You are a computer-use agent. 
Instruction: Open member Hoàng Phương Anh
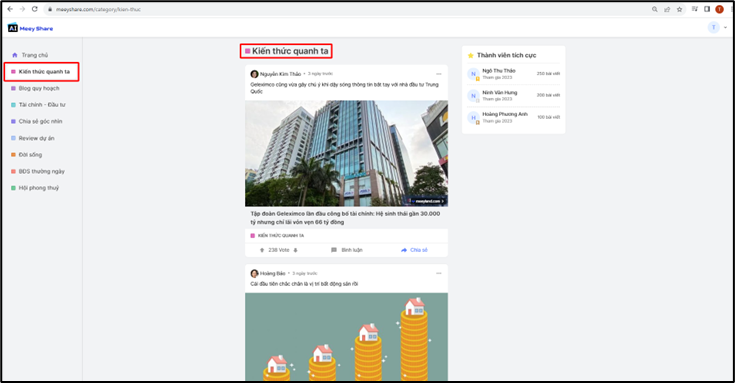pos(505,114)
